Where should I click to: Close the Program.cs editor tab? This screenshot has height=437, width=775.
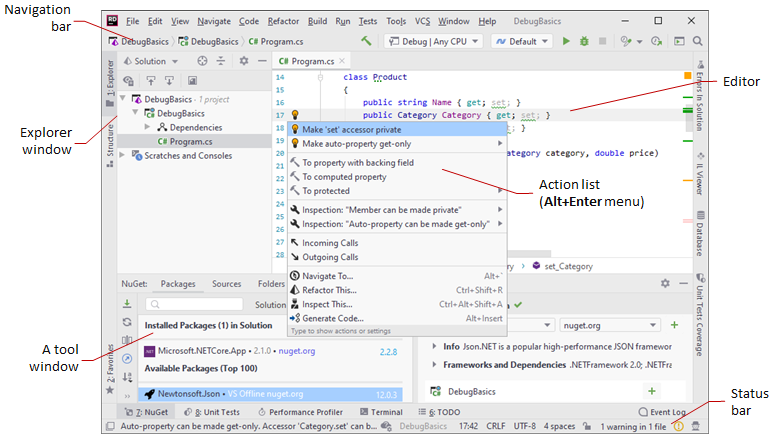click(x=342, y=61)
